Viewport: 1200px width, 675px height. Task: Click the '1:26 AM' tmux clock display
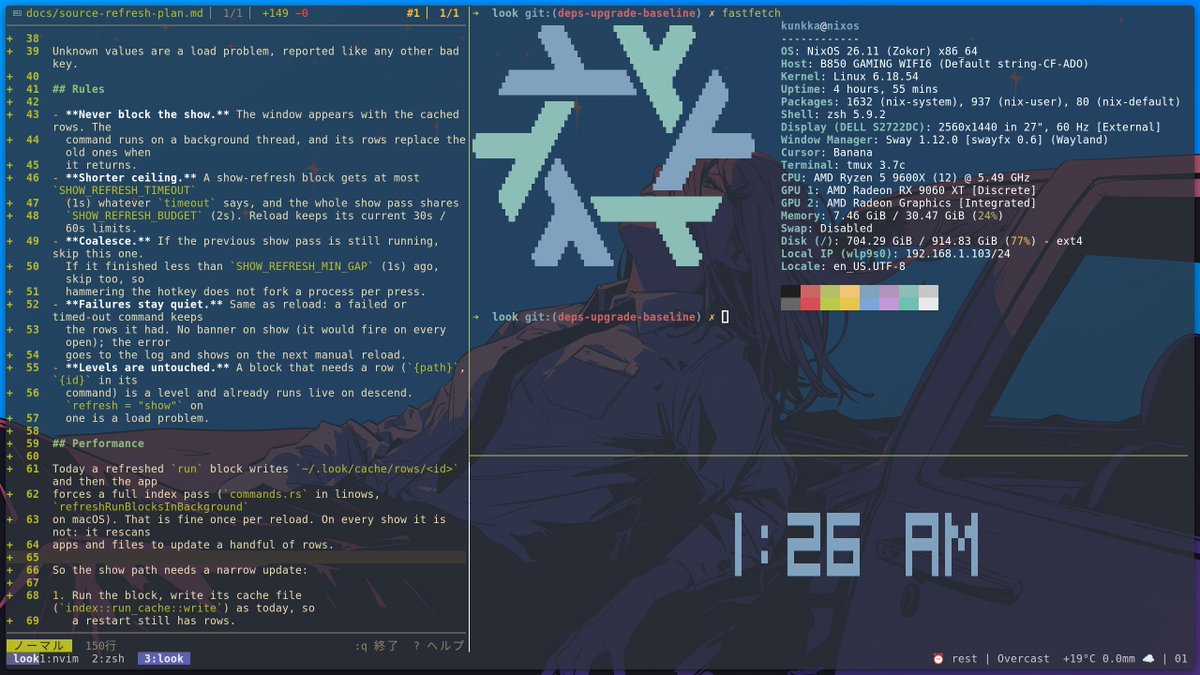(855, 545)
